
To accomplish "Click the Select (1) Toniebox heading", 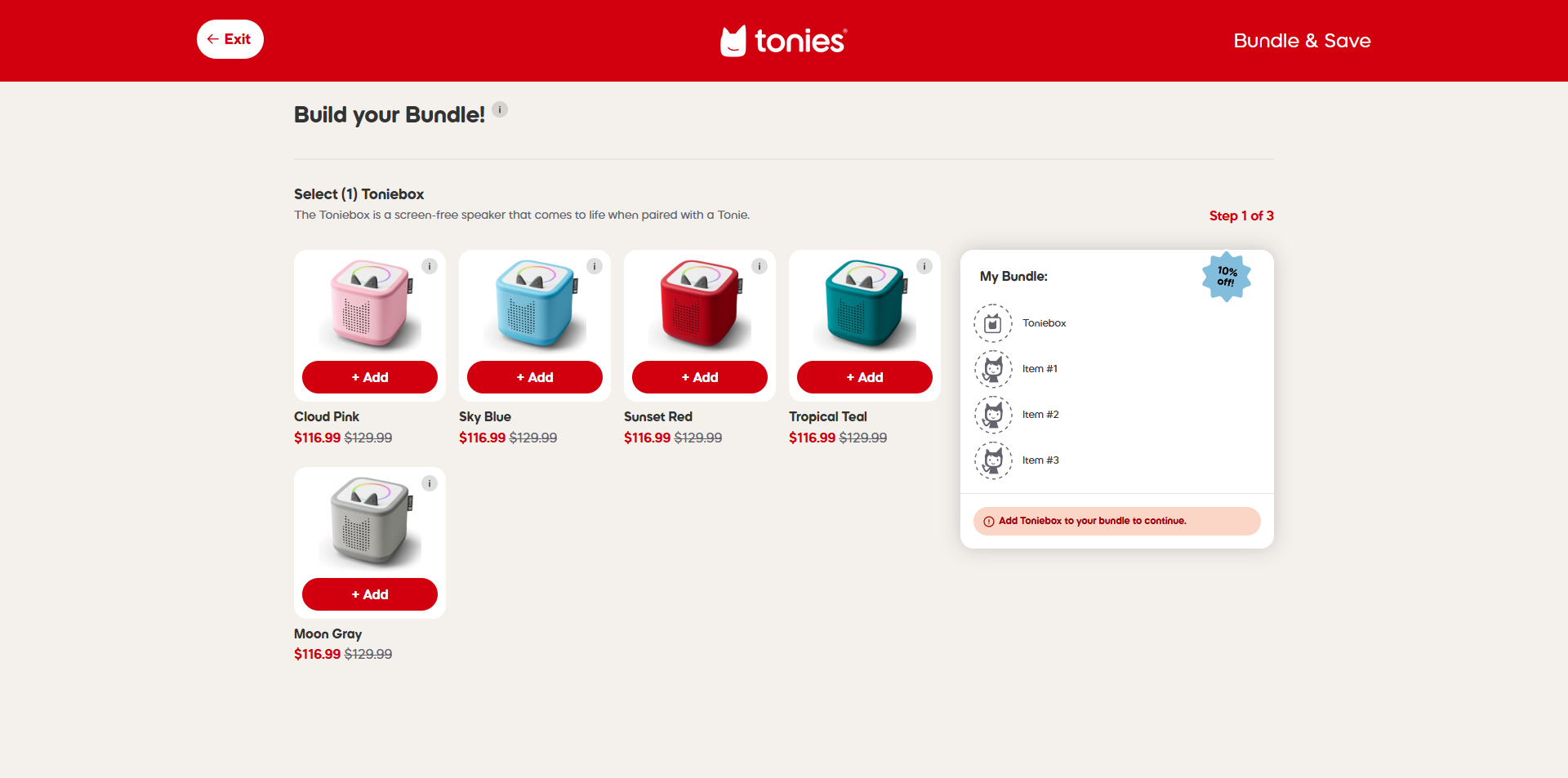I will pyautogui.click(x=359, y=194).
